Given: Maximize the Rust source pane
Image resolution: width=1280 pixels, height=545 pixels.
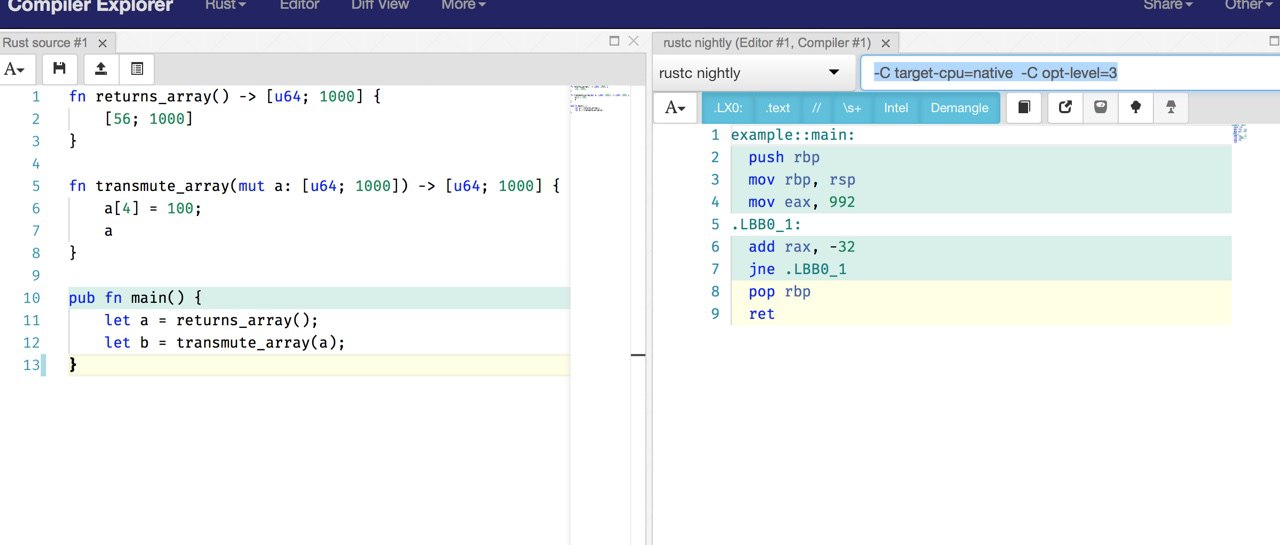Looking at the screenshot, I should (615, 41).
